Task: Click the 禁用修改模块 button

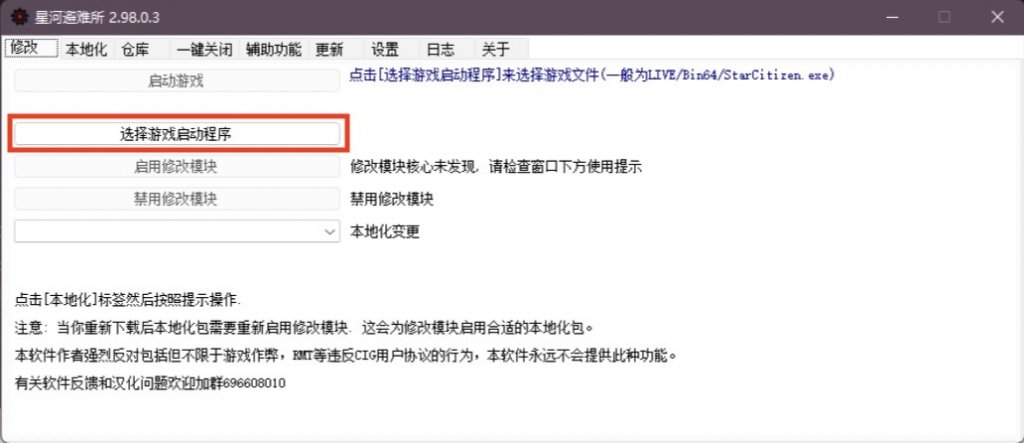Action: [176, 199]
